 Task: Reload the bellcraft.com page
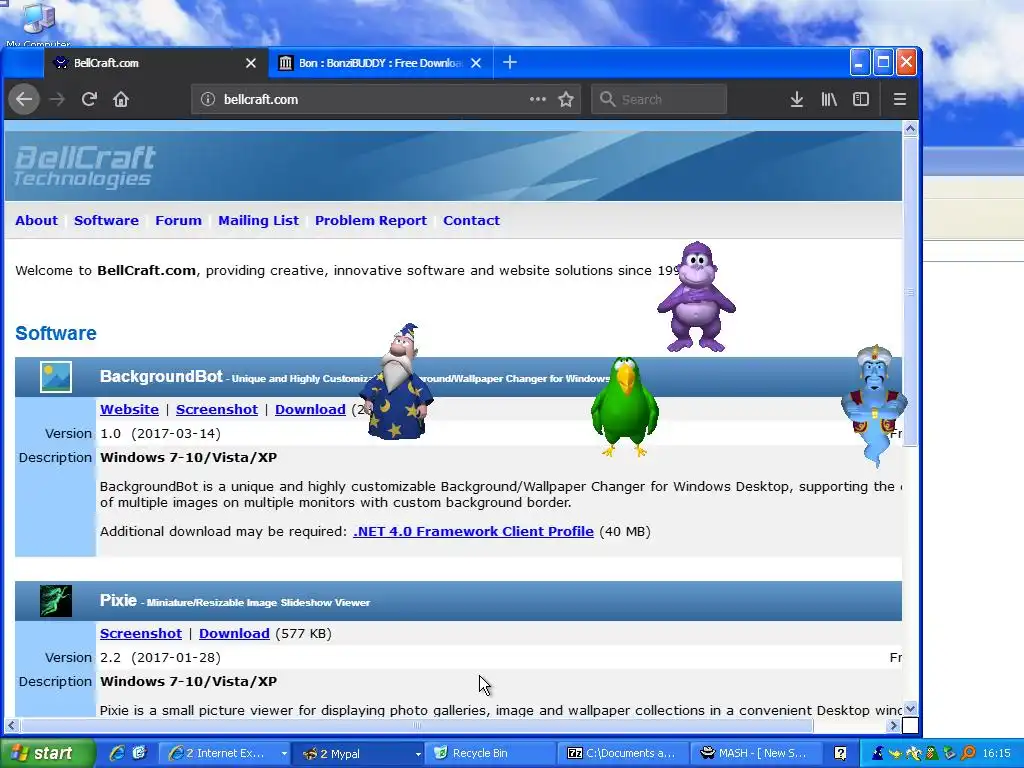coord(89,99)
